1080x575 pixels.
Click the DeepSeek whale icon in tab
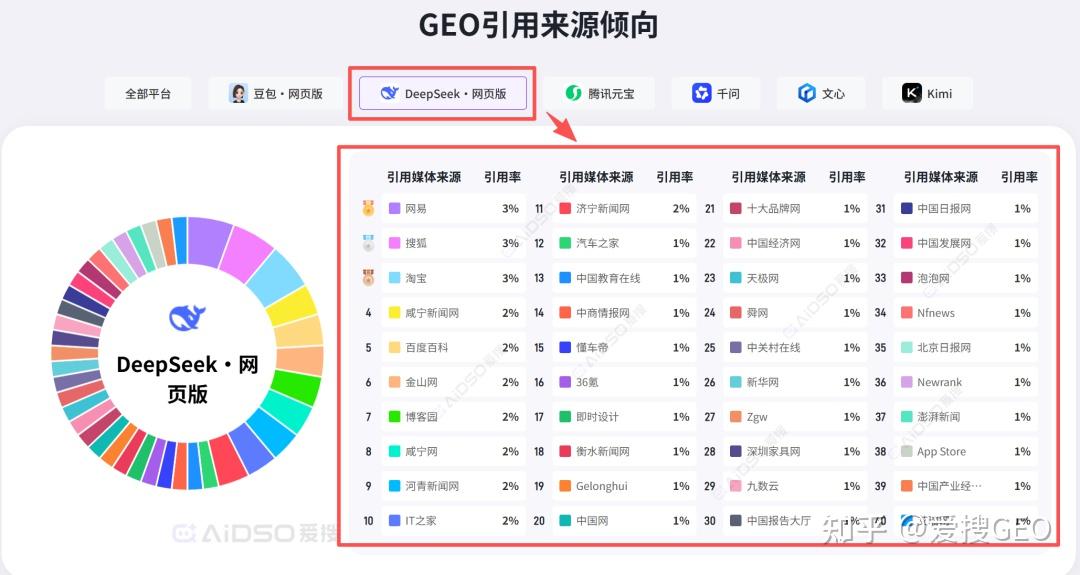(x=390, y=93)
